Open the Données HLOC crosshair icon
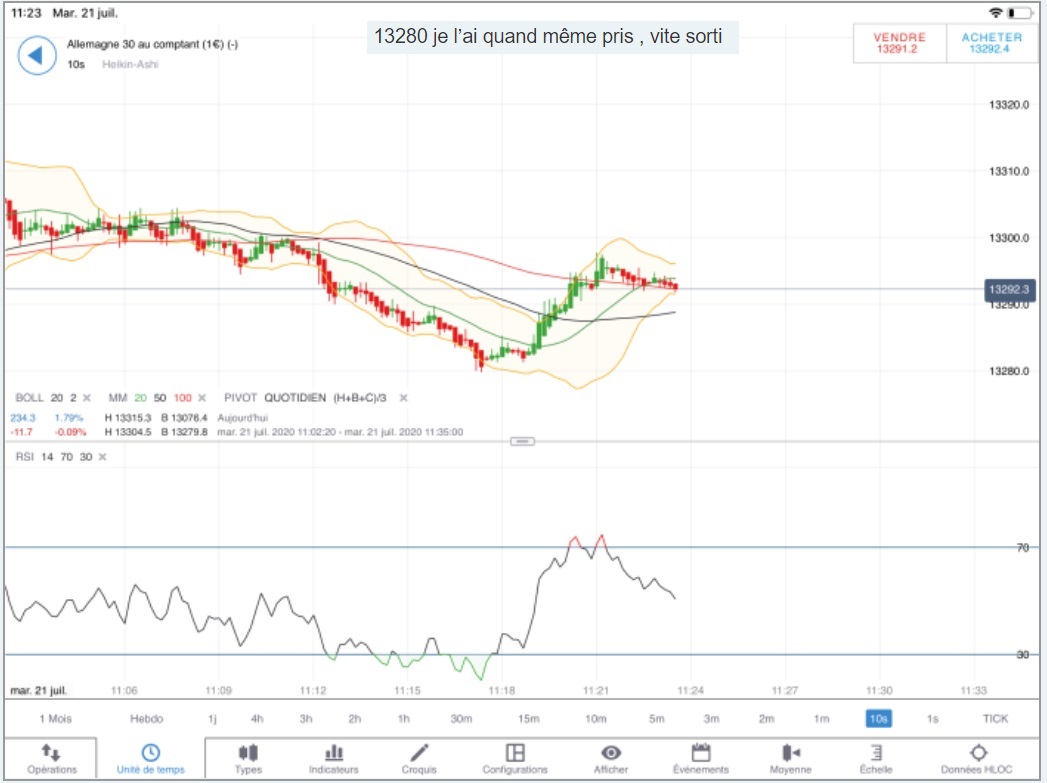Screen dimensions: 1047x783 click(978, 752)
